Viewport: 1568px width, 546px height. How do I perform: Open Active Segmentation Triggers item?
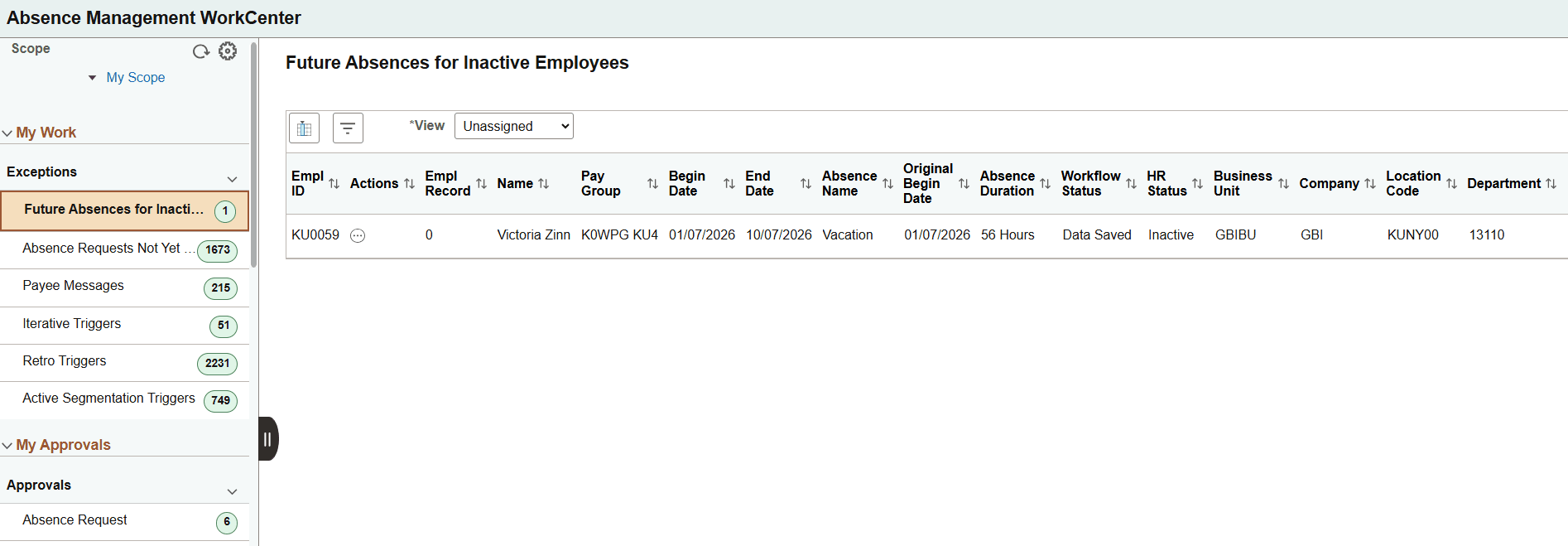[124, 400]
